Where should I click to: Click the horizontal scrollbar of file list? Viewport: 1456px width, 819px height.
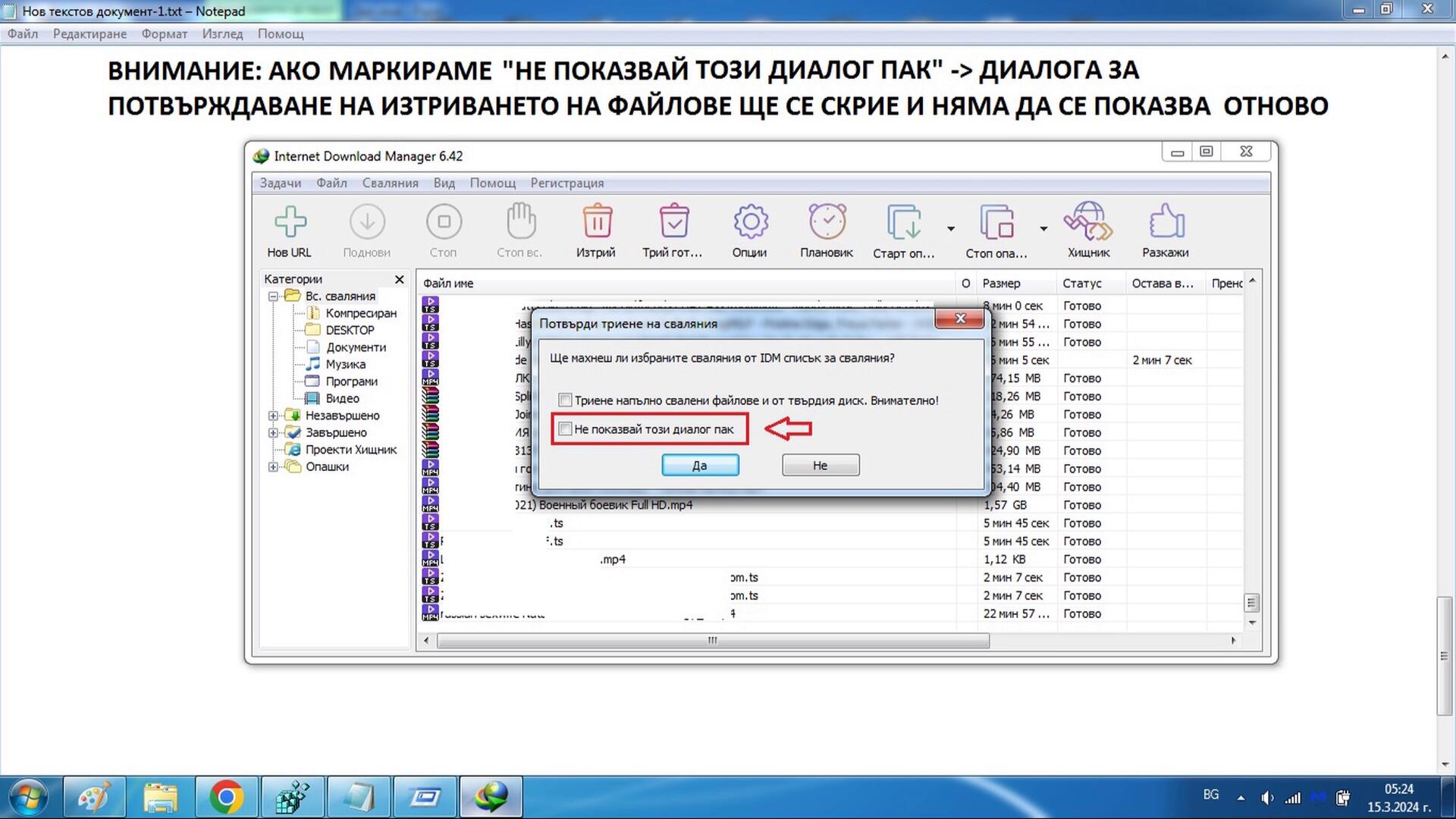tap(713, 641)
